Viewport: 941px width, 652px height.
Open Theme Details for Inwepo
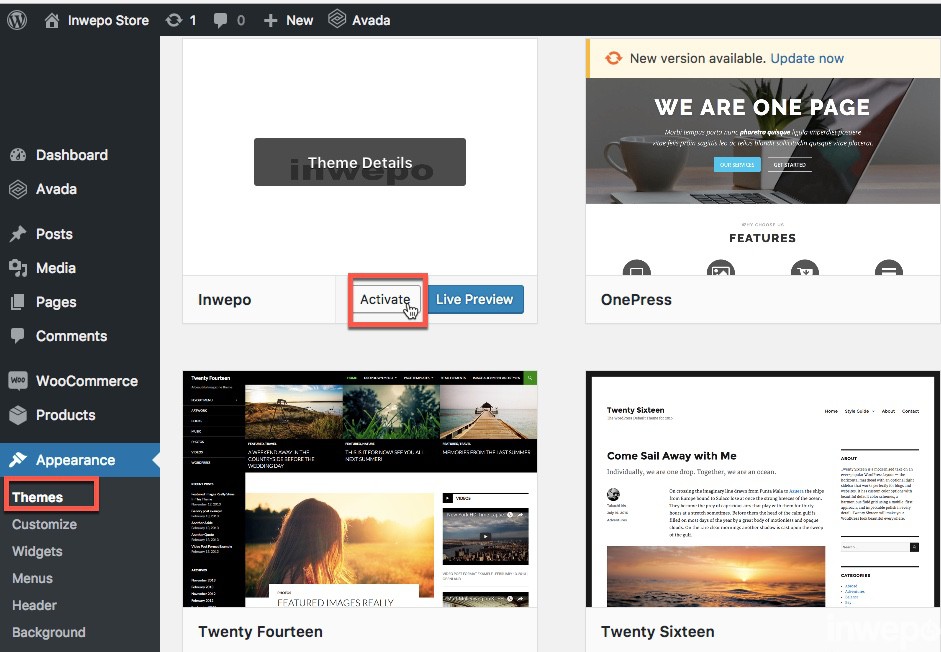pos(359,161)
